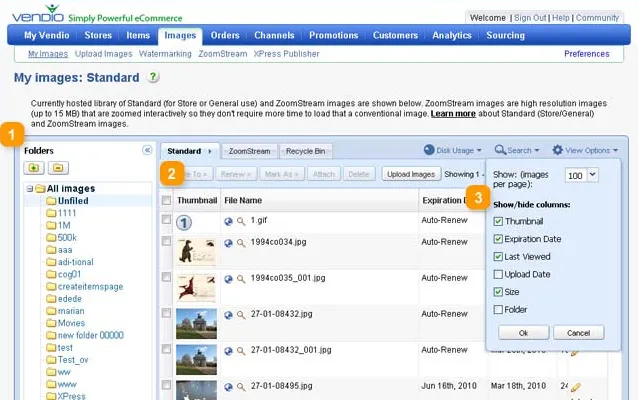Screen dimensions: 638x400
Task: Tick the Folder column checkbox
Action: click(x=498, y=310)
